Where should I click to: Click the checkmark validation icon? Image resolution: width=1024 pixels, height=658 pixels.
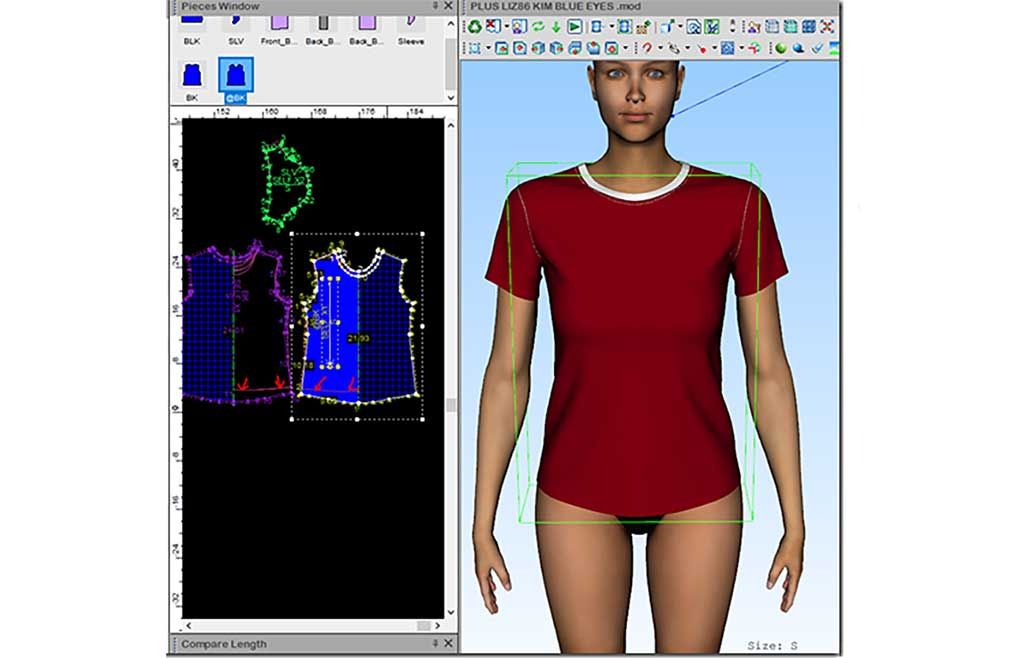pyautogui.click(x=816, y=48)
